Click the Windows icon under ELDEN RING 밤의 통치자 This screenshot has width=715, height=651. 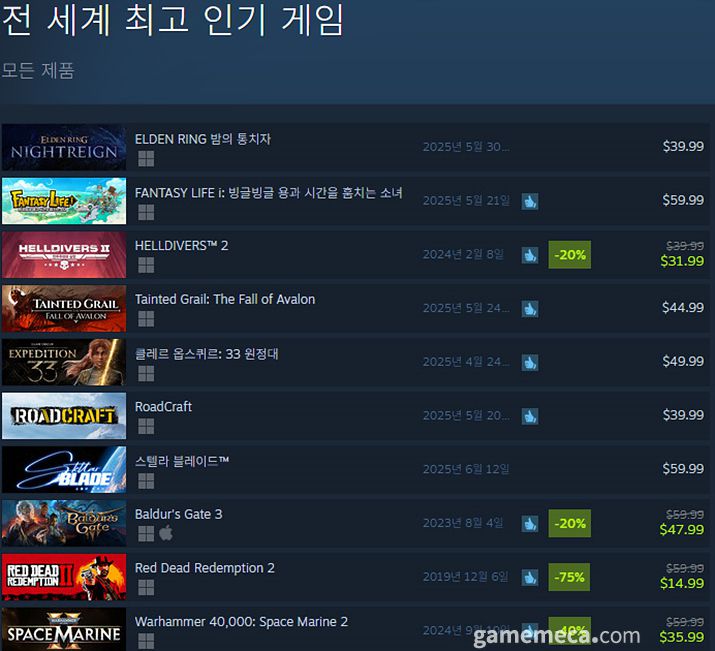point(146,159)
